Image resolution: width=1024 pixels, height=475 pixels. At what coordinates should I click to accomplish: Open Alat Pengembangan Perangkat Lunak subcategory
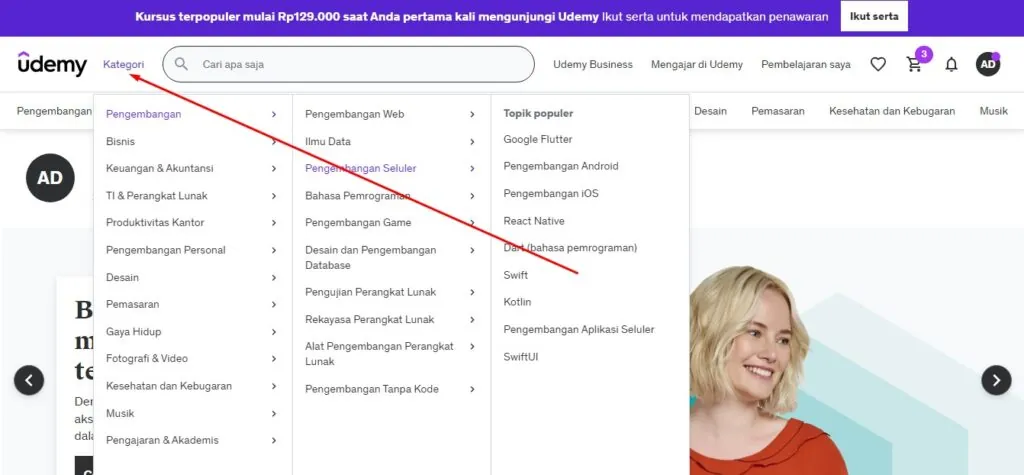pos(379,353)
